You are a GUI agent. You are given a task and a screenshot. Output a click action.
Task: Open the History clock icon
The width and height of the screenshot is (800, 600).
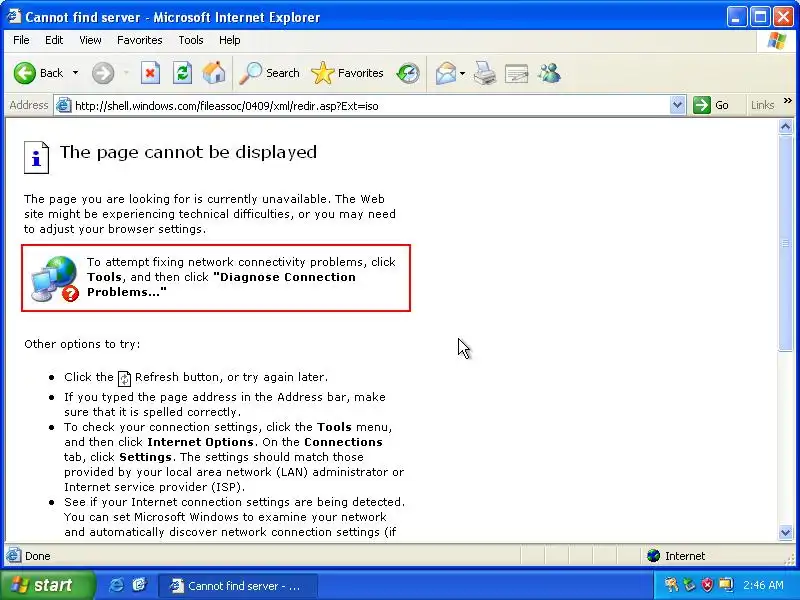(x=408, y=73)
